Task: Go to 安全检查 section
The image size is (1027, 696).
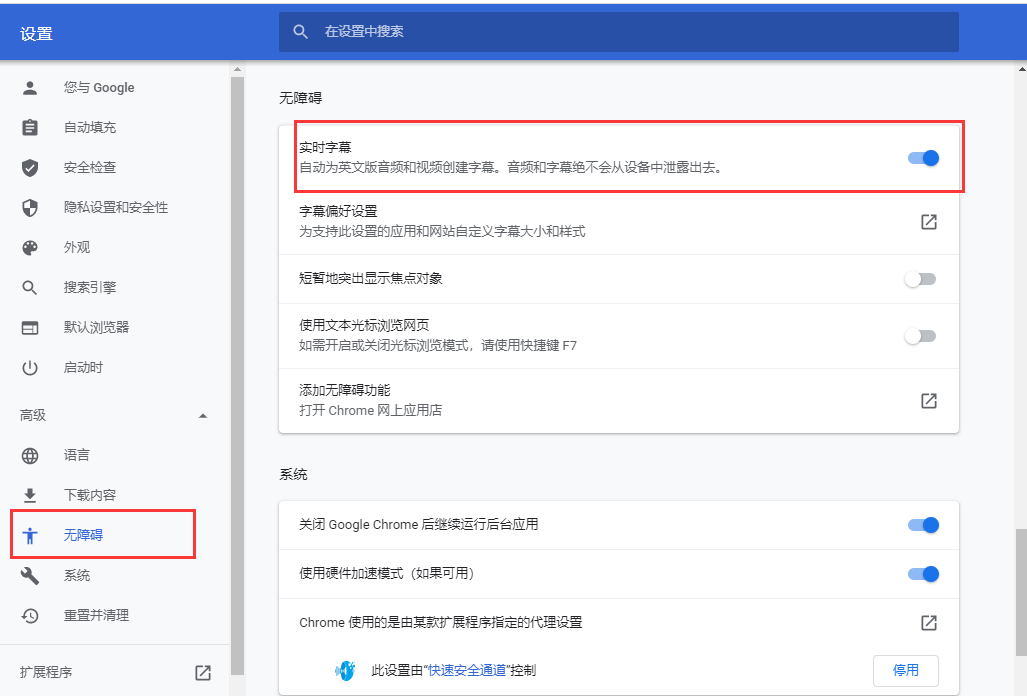Action: (90, 168)
